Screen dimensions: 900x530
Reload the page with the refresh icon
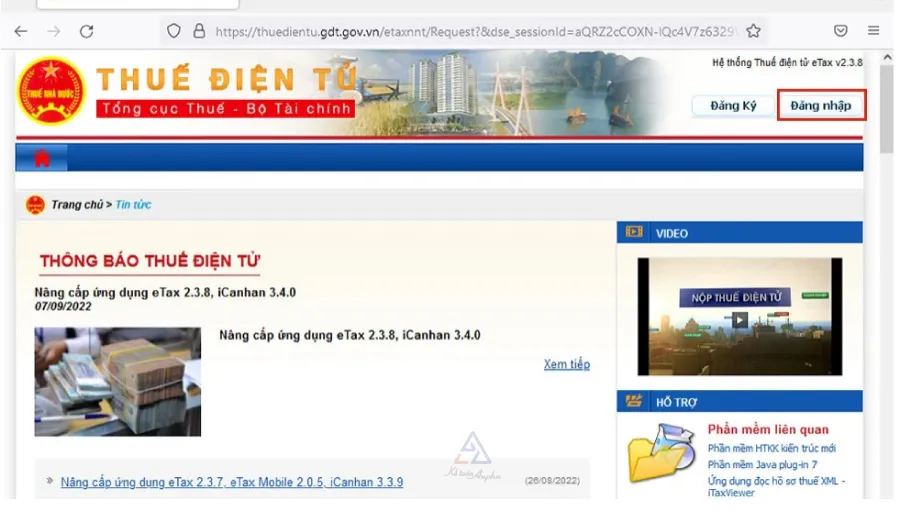pos(87,31)
